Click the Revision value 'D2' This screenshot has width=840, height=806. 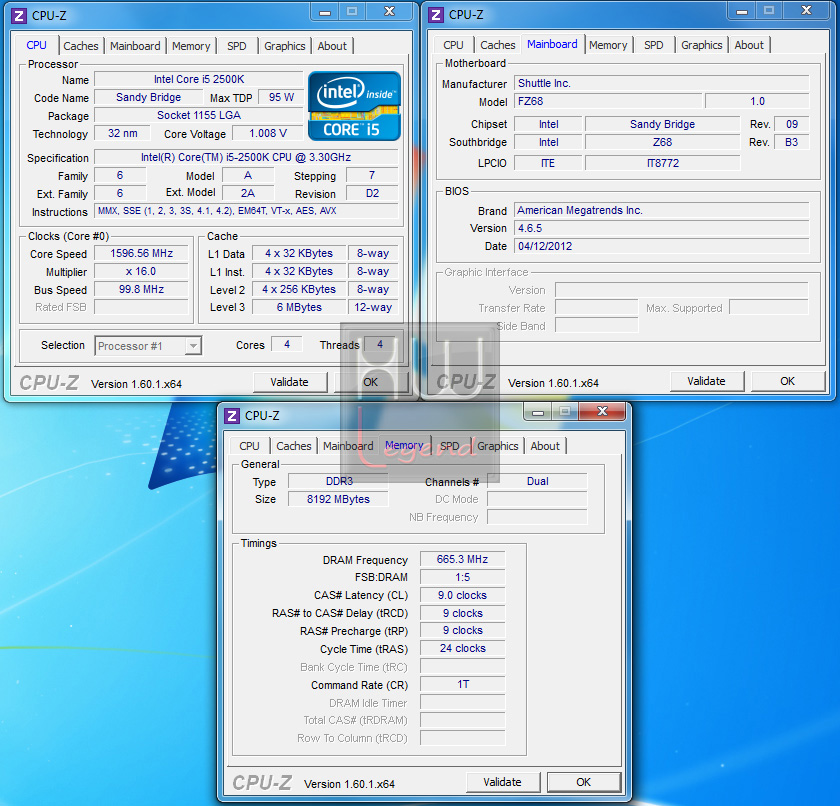pyautogui.click(x=372, y=193)
